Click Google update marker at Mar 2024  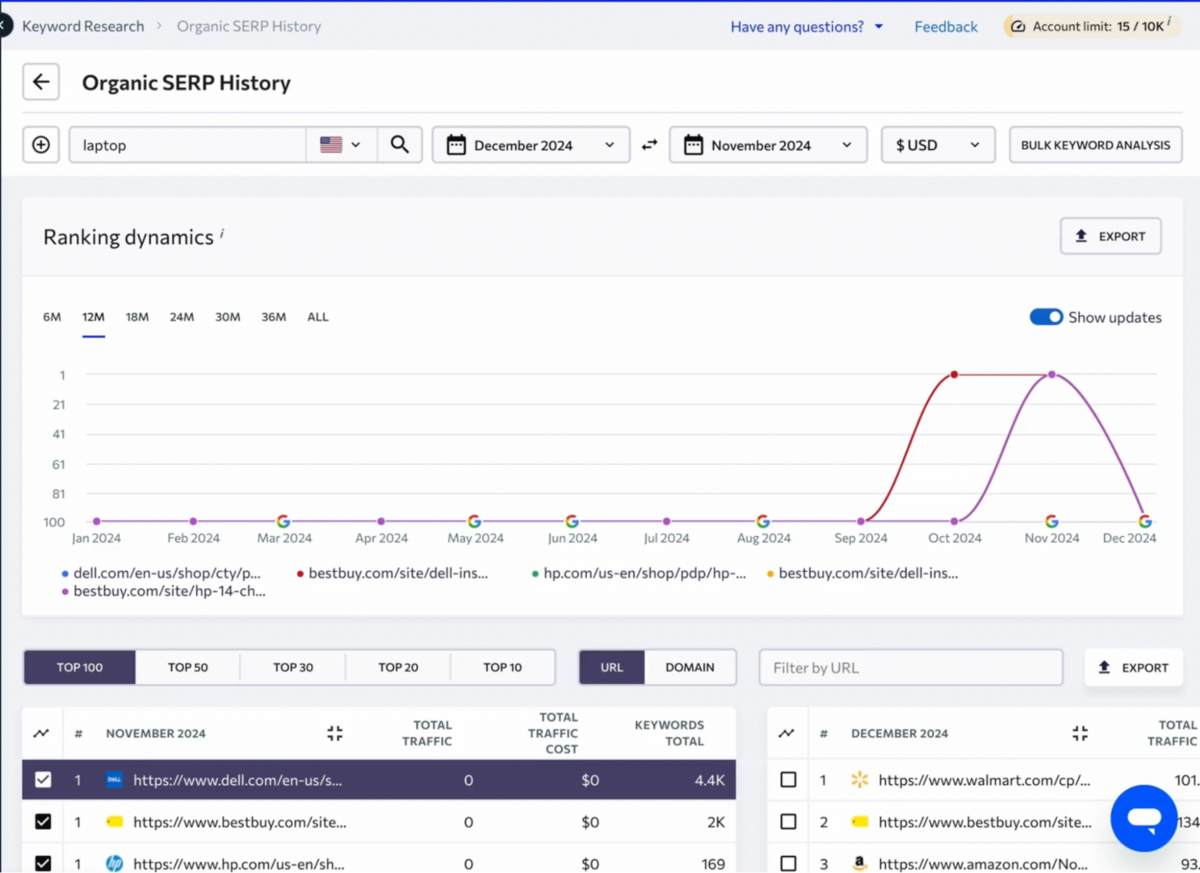284,521
